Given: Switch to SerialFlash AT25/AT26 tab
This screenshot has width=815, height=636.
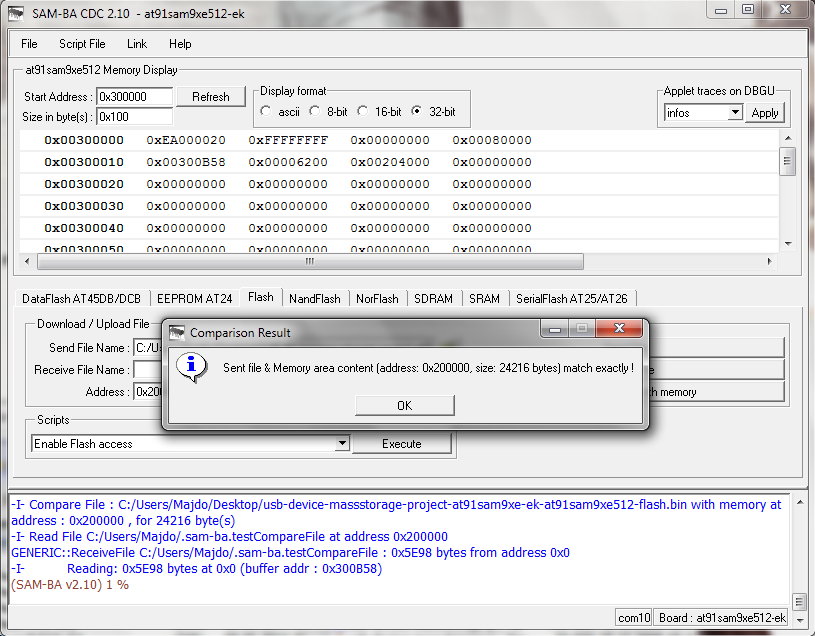Looking at the screenshot, I should 572,299.
